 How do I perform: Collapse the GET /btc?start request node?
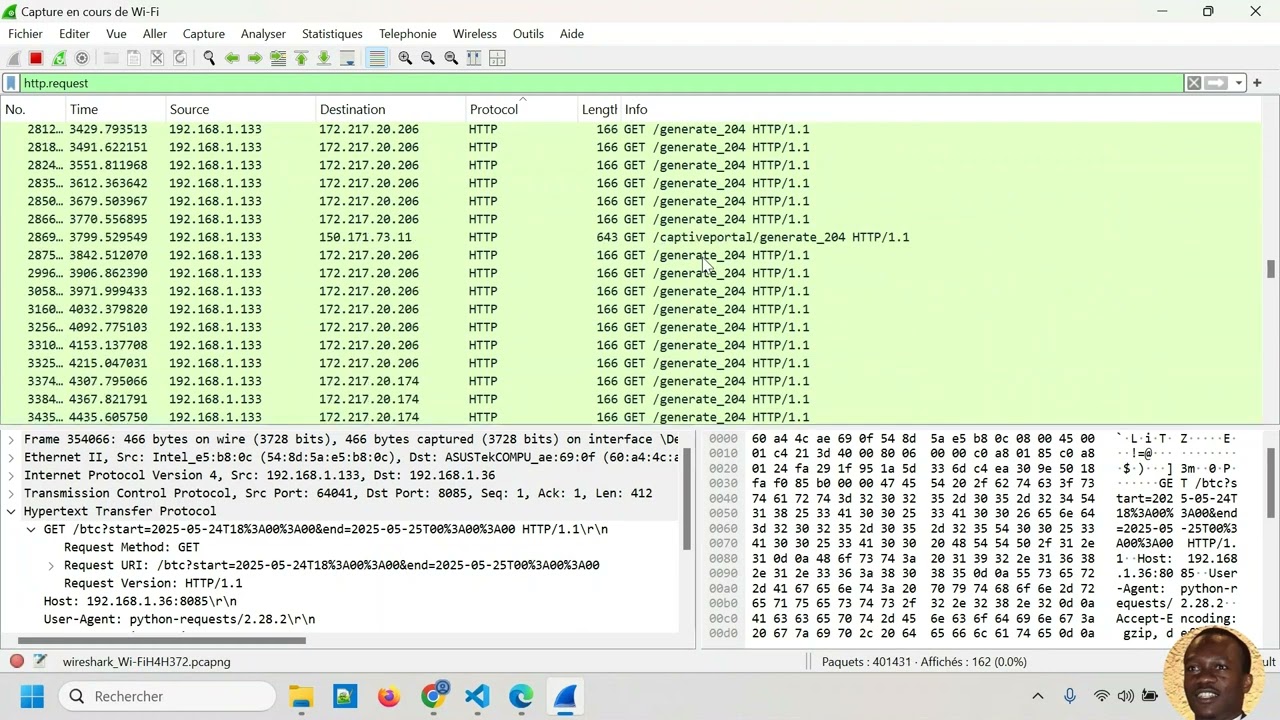(31, 529)
